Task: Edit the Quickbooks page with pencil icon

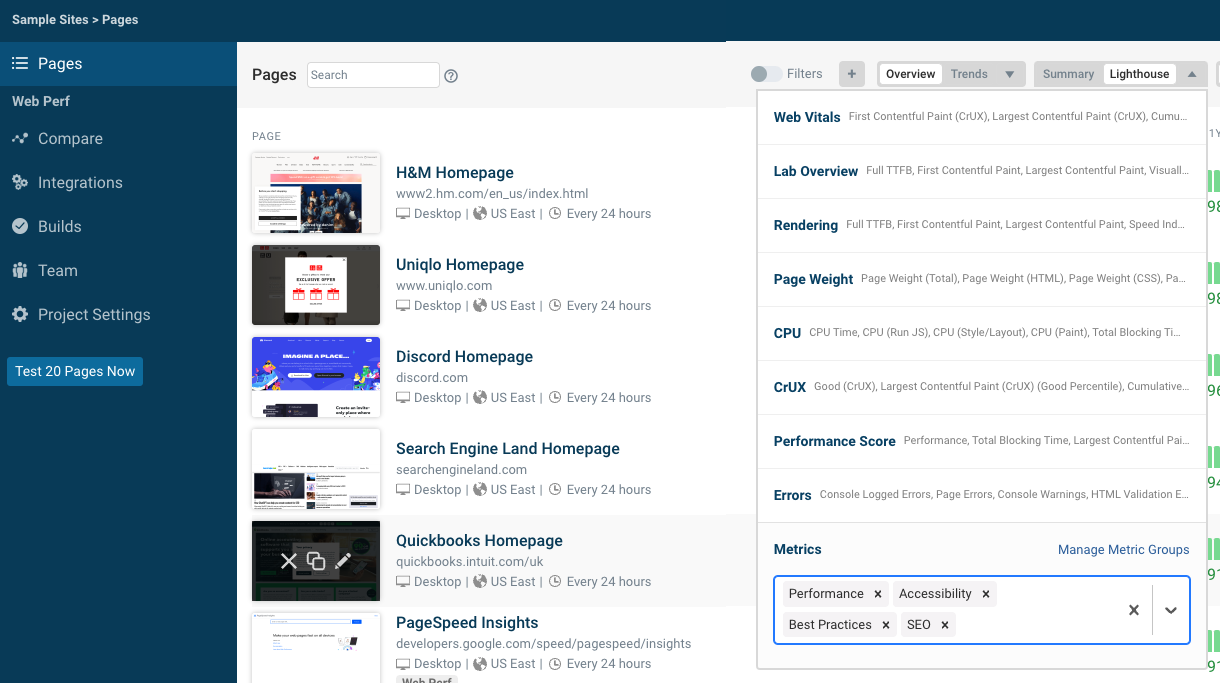Action: [x=343, y=561]
